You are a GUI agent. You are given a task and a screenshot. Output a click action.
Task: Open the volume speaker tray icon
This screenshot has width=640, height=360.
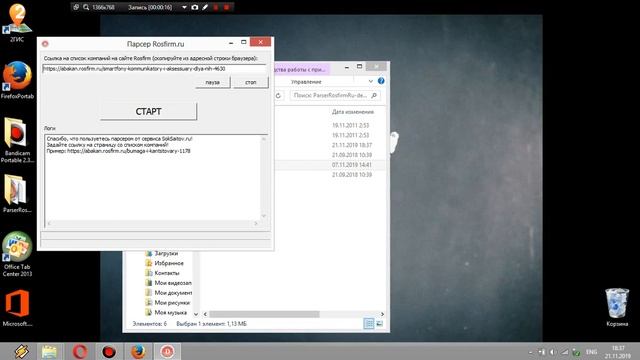coord(553,352)
